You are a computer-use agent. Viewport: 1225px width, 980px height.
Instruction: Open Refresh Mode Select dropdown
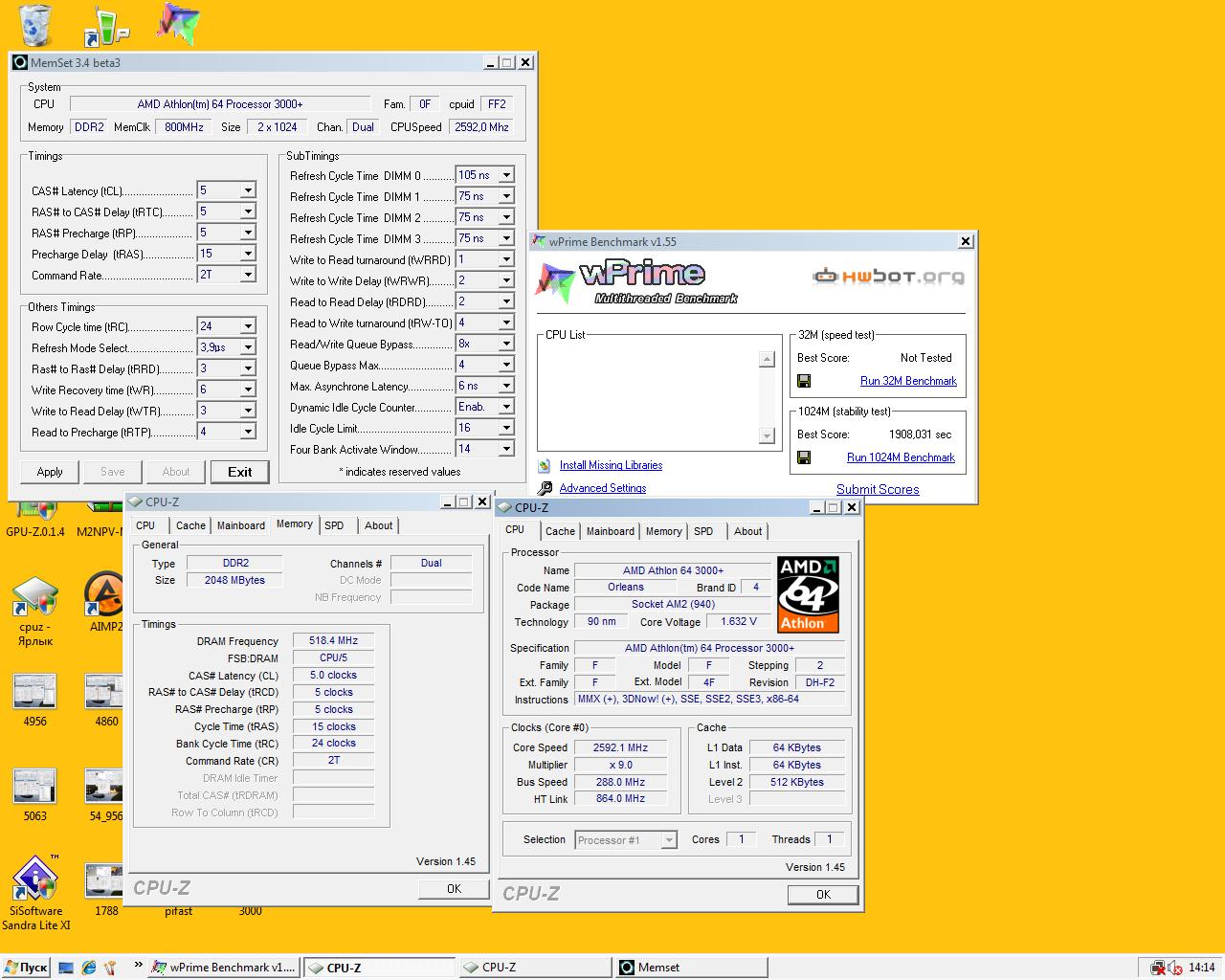248,347
